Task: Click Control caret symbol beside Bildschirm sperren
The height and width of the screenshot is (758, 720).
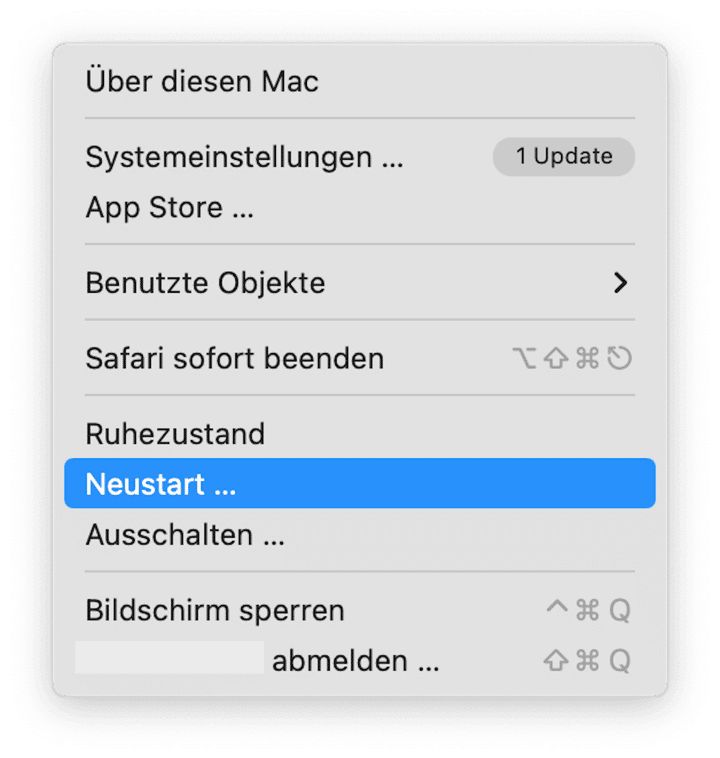Action: (x=557, y=607)
